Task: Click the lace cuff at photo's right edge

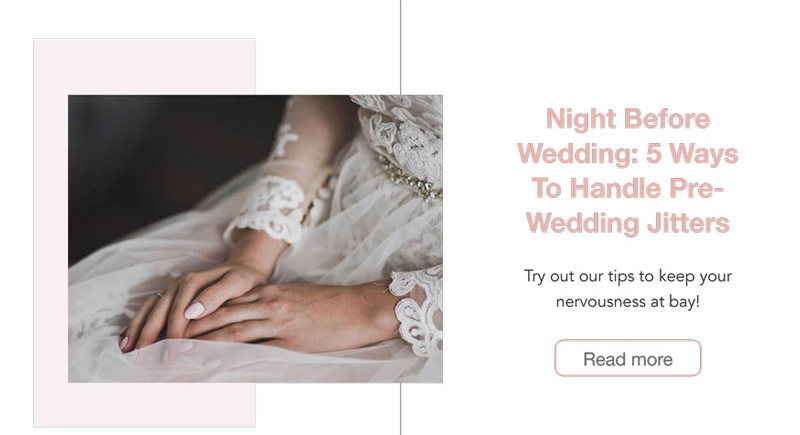Action: tap(418, 310)
